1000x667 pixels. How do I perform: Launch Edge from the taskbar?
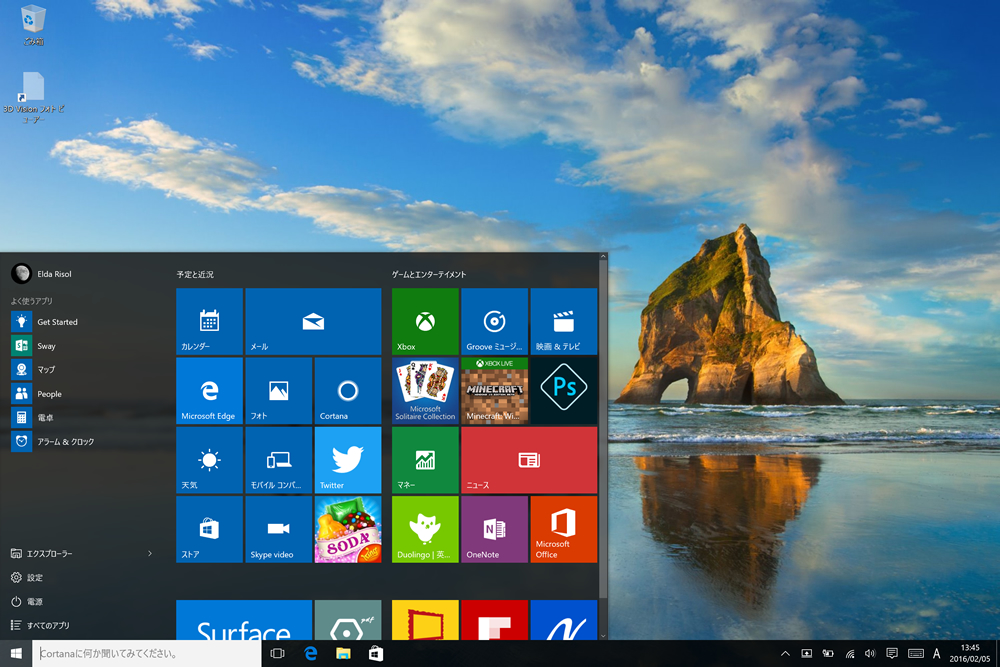(311, 654)
